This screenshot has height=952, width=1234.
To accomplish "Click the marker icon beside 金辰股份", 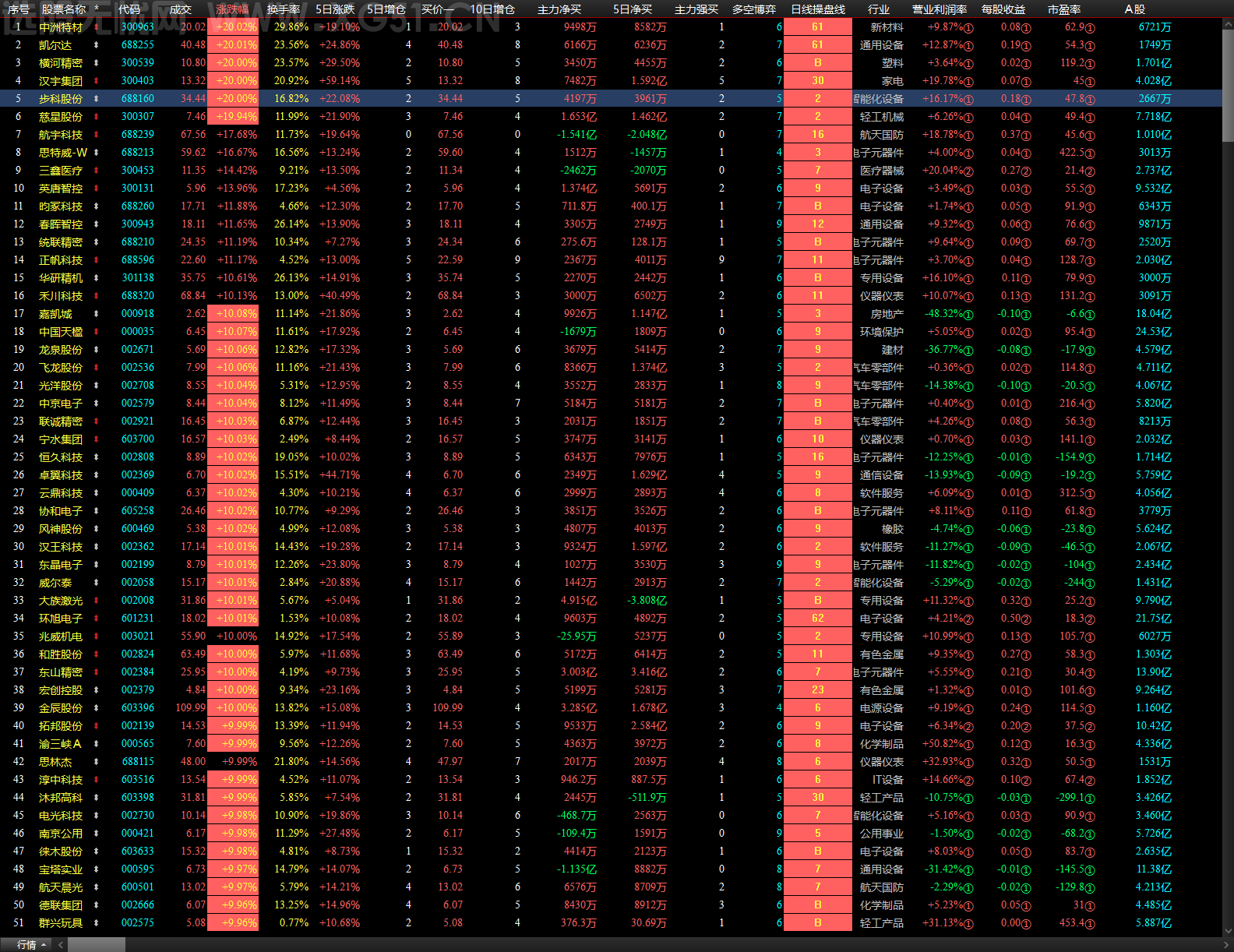I will 97,708.
